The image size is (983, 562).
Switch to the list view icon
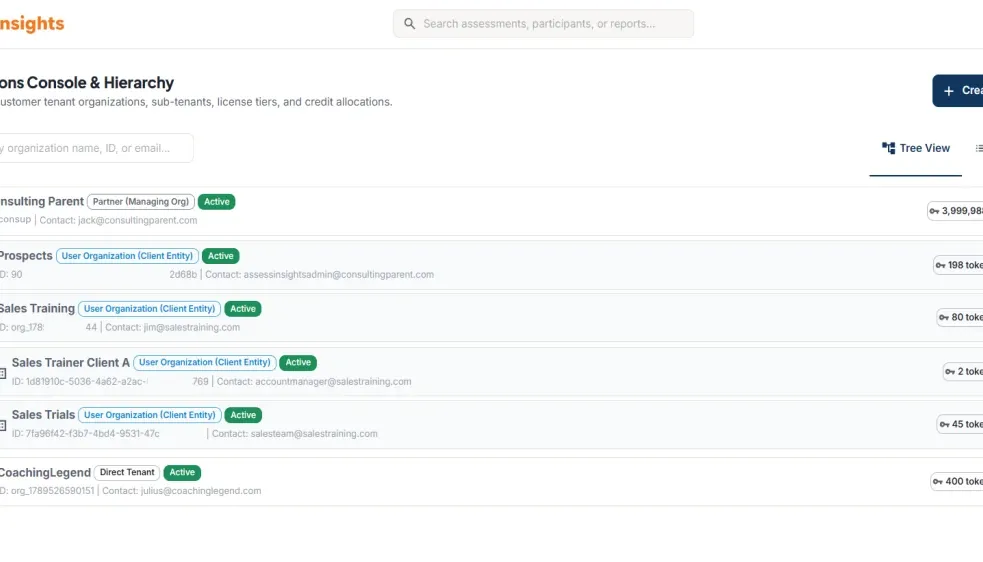click(x=979, y=148)
